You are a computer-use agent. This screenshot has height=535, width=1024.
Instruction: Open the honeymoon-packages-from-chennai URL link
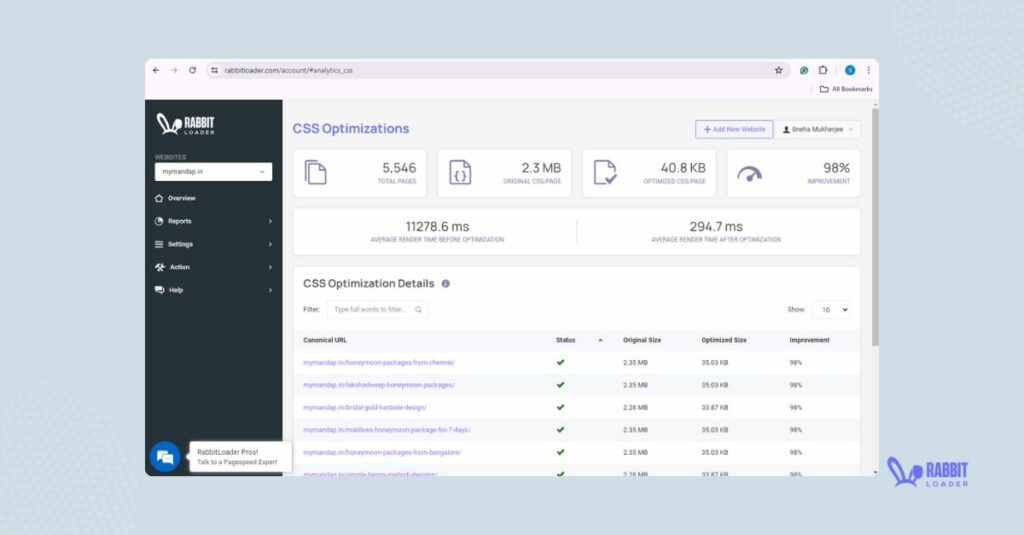tap(379, 362)
